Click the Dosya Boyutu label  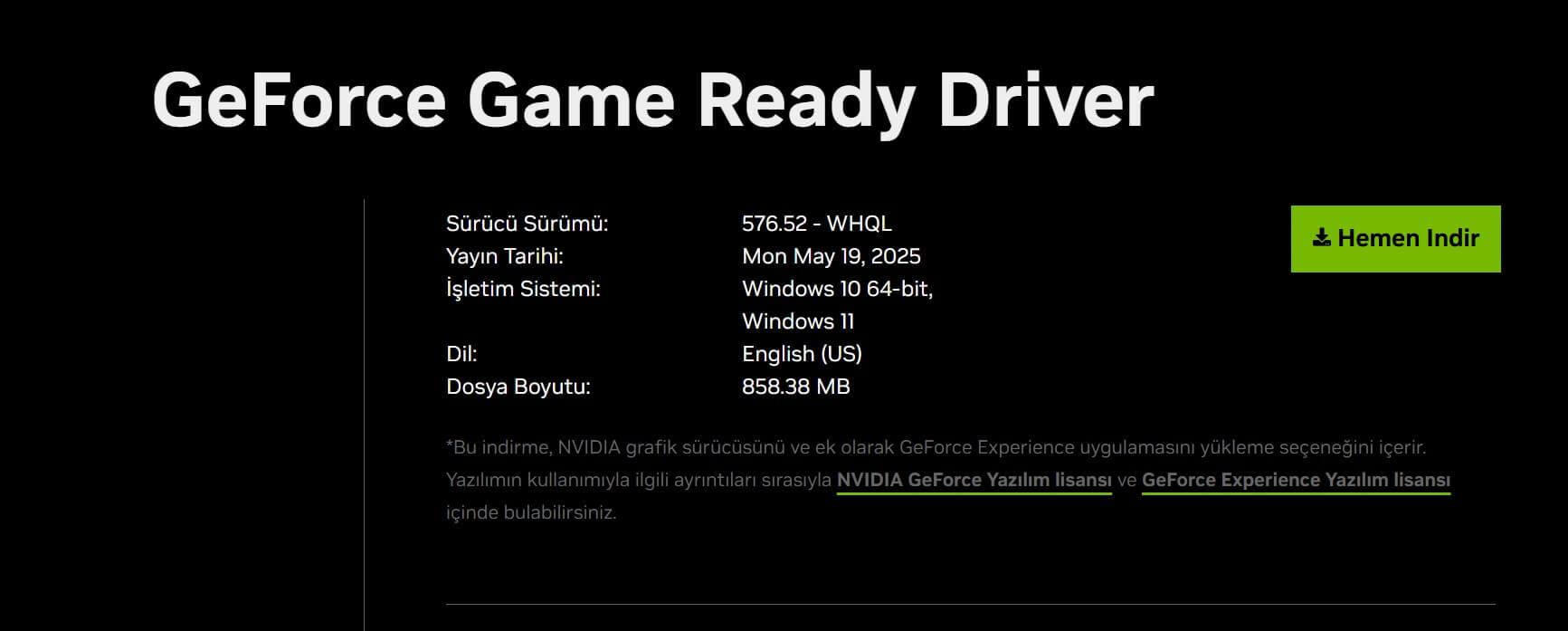click(x=518, y=387)
